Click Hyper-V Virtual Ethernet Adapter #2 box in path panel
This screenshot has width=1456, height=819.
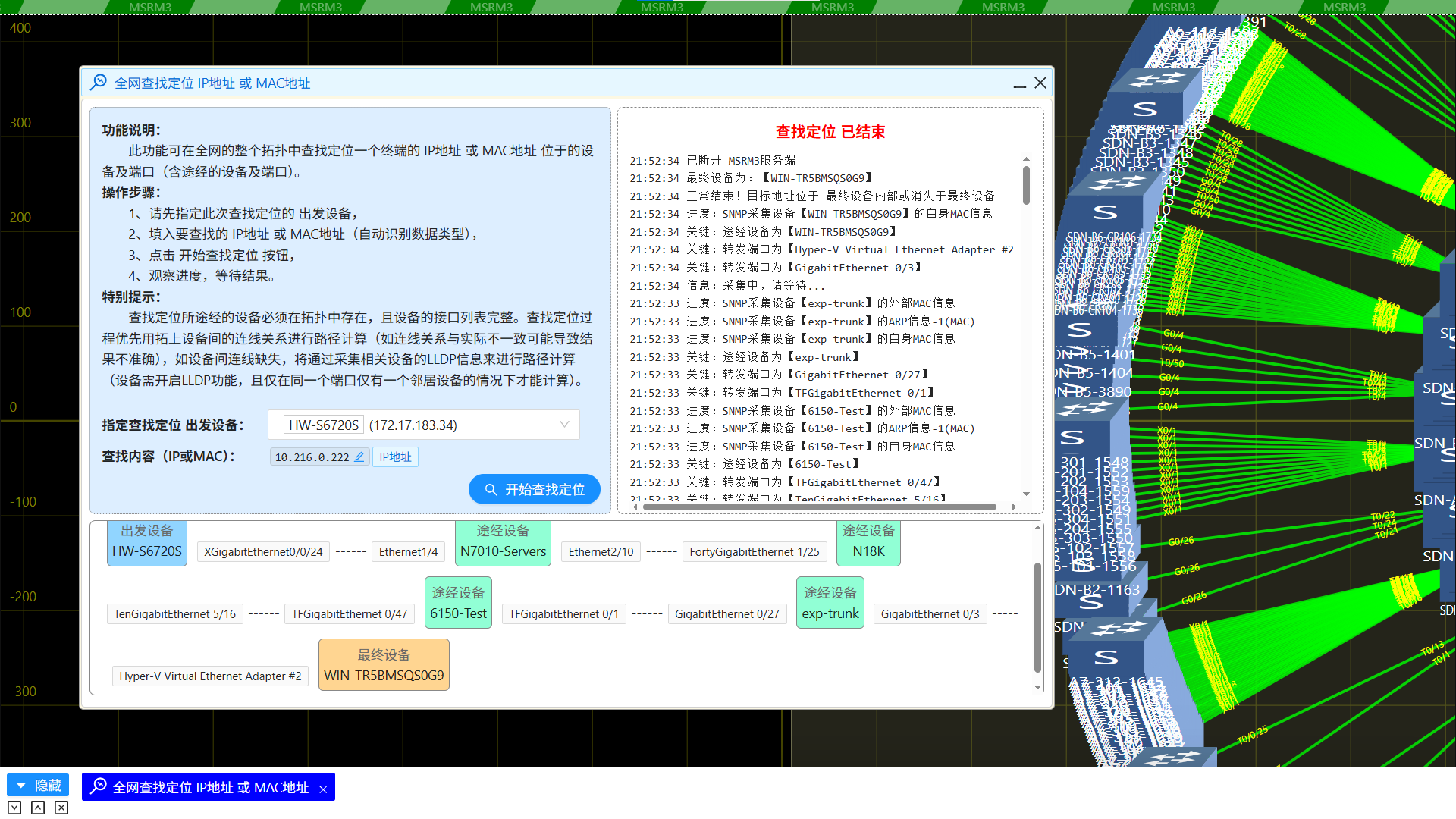click(x=210, y=676)
